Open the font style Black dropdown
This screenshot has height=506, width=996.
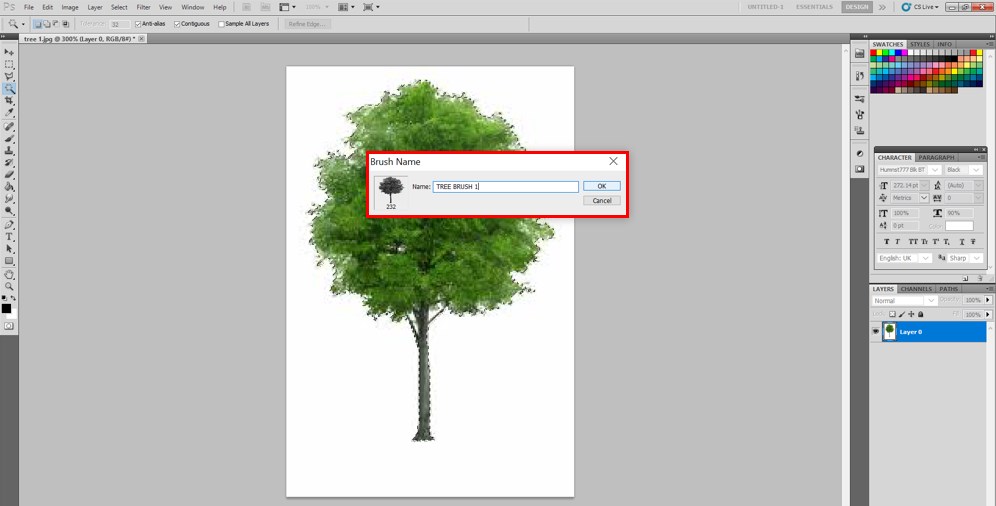977,170
